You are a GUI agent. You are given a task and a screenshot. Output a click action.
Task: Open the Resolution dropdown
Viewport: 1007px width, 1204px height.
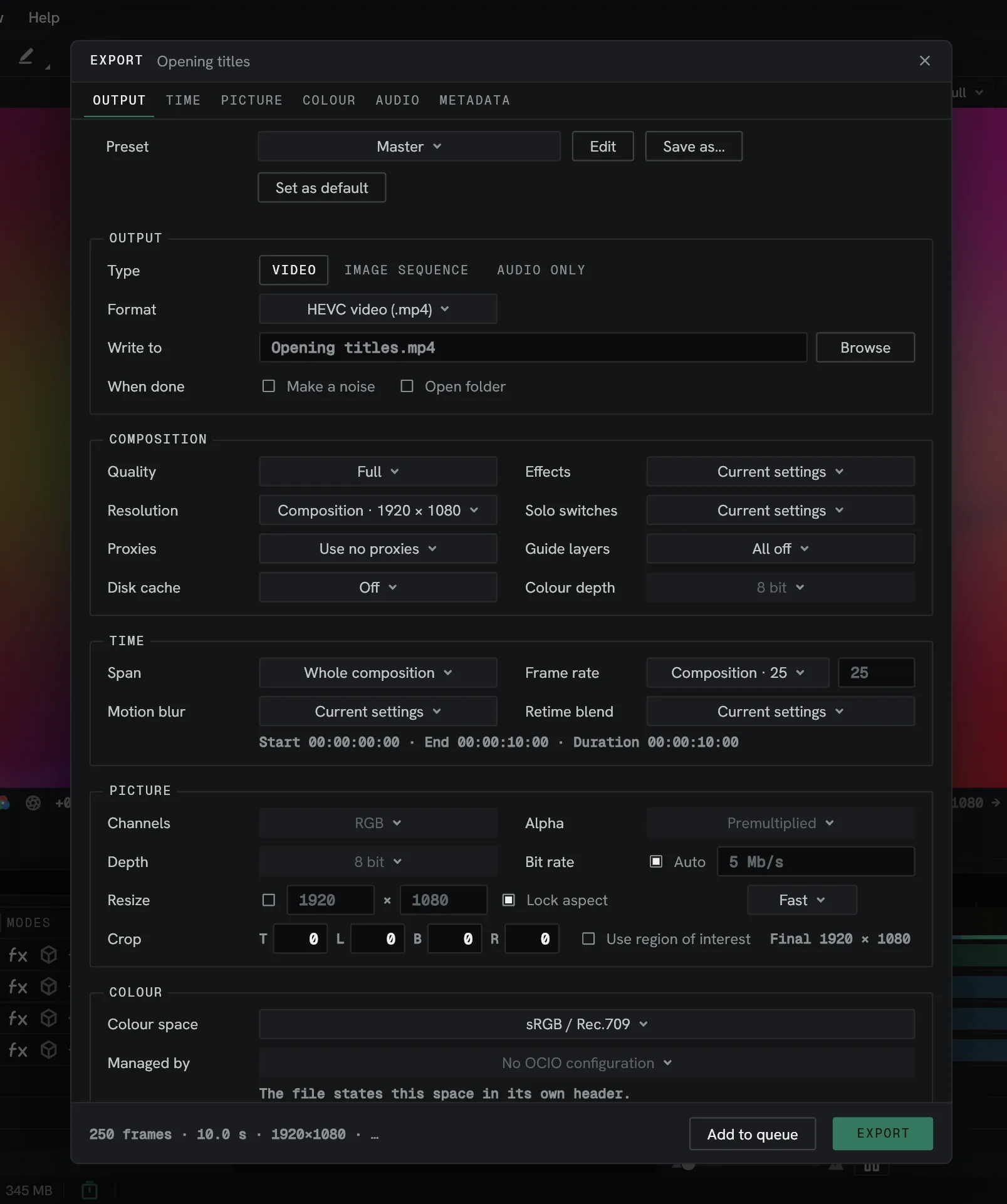378,511
